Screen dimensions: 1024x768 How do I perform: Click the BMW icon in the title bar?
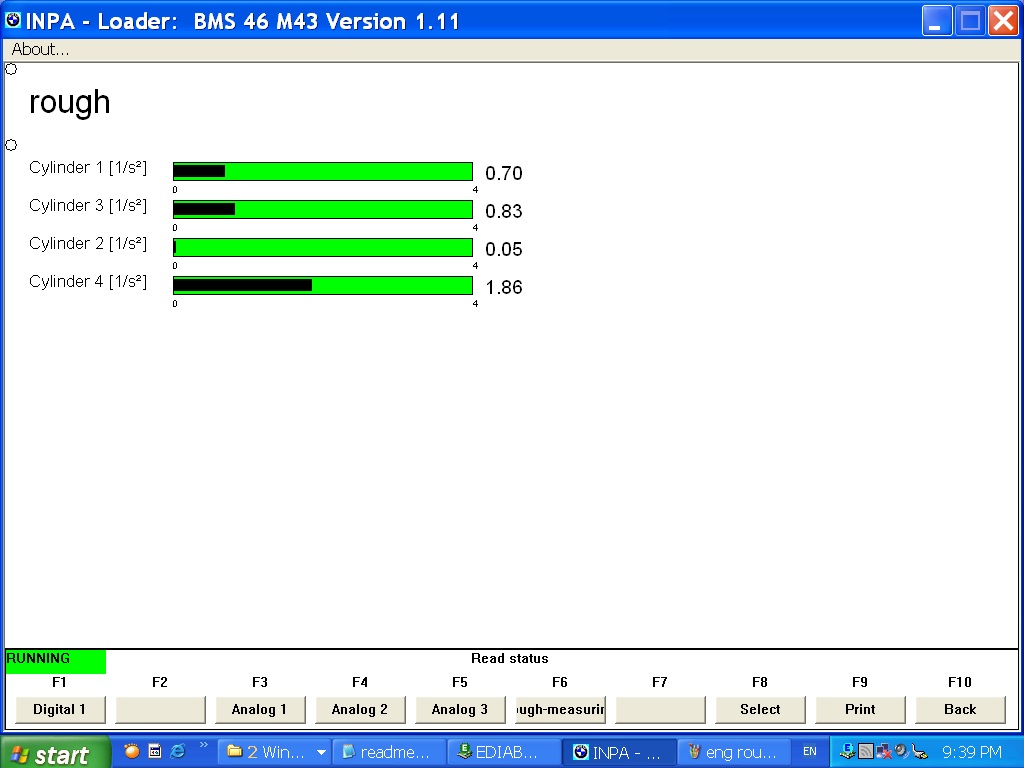pyautogui.click(x=13, y=21)
